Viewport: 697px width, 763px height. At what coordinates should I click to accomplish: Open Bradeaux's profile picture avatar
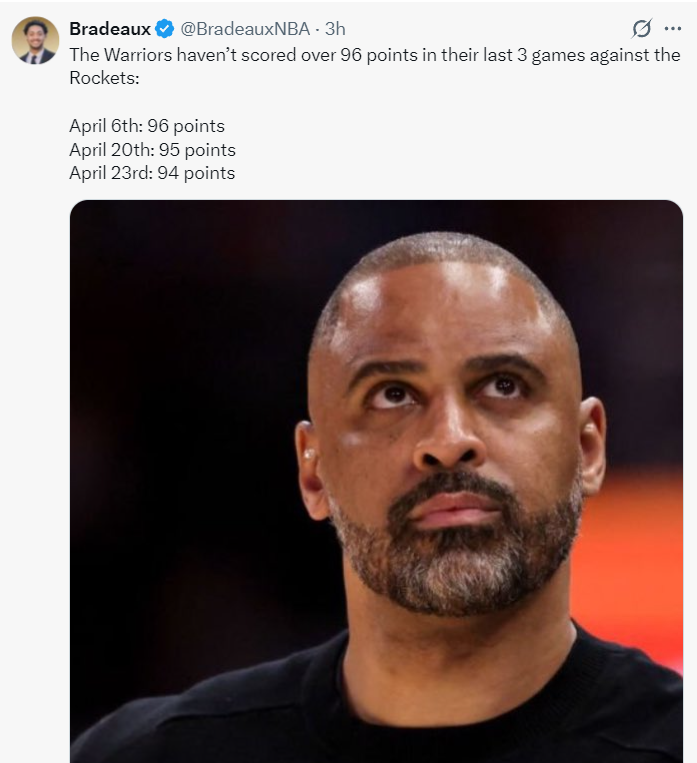coord(35,40)
